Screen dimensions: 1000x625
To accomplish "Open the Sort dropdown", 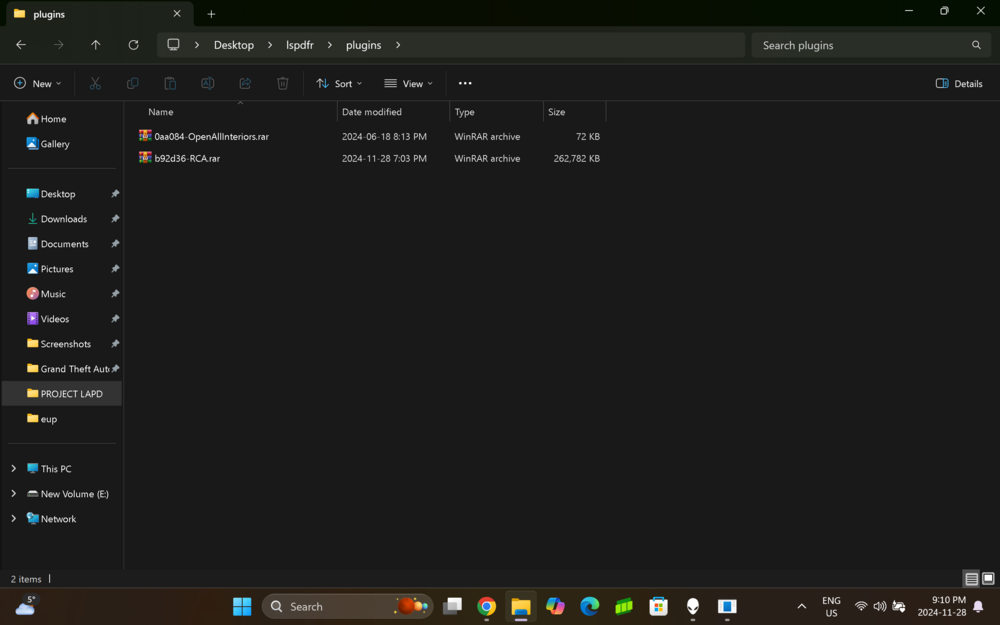I will point(338,83).
